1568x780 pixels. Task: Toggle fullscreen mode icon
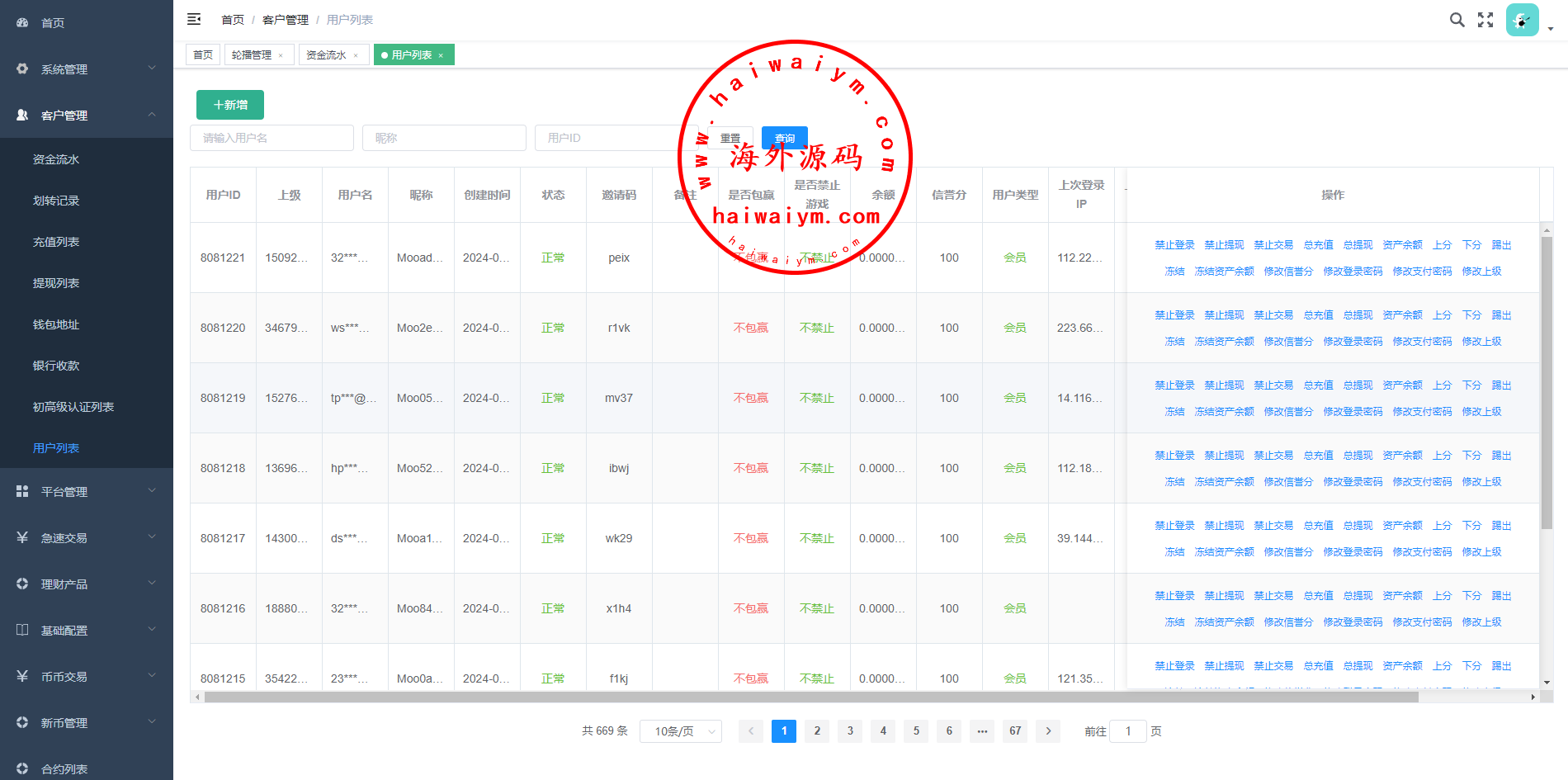tap(1485, 20)
